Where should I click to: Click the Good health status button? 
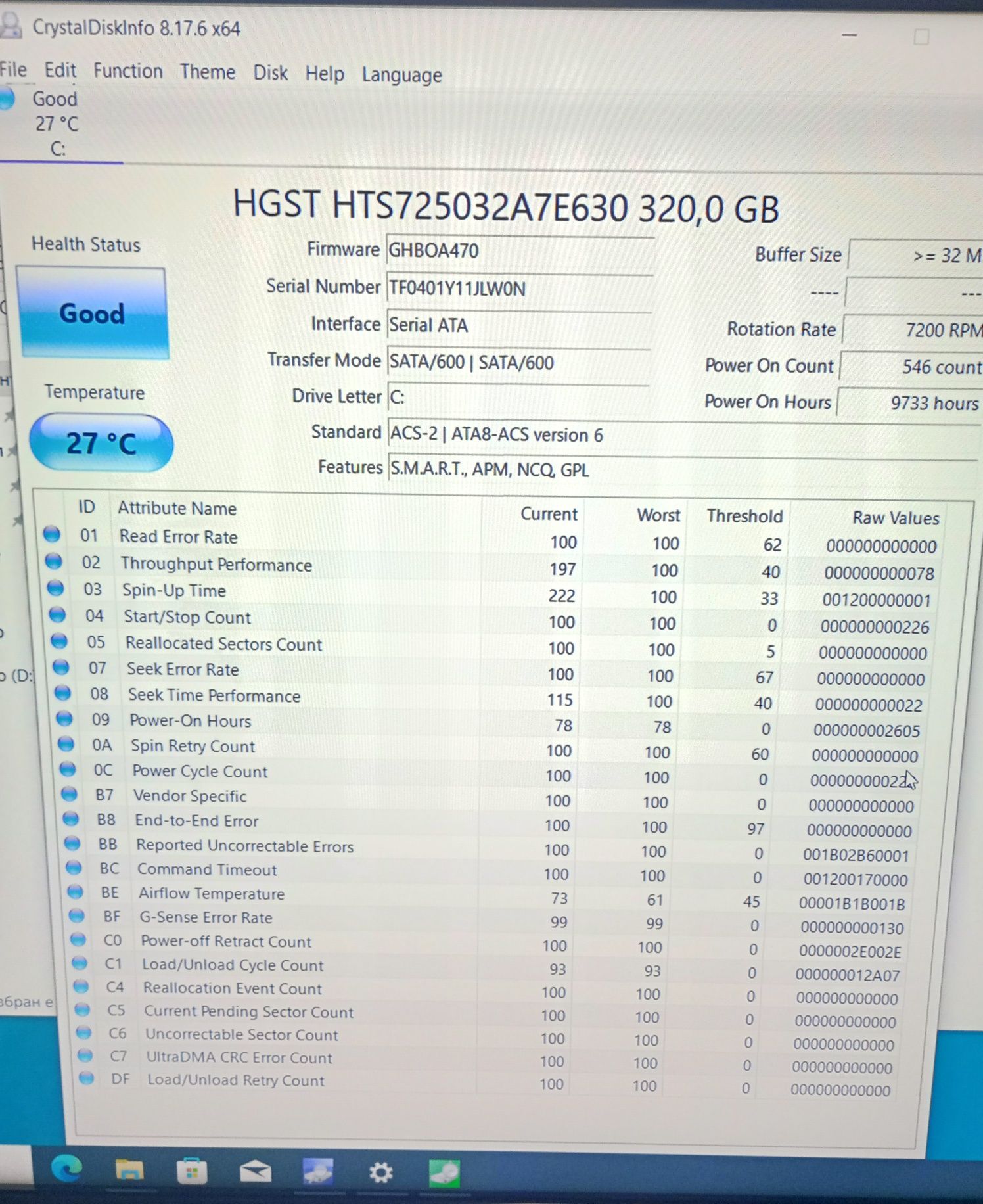click(92, 313)
